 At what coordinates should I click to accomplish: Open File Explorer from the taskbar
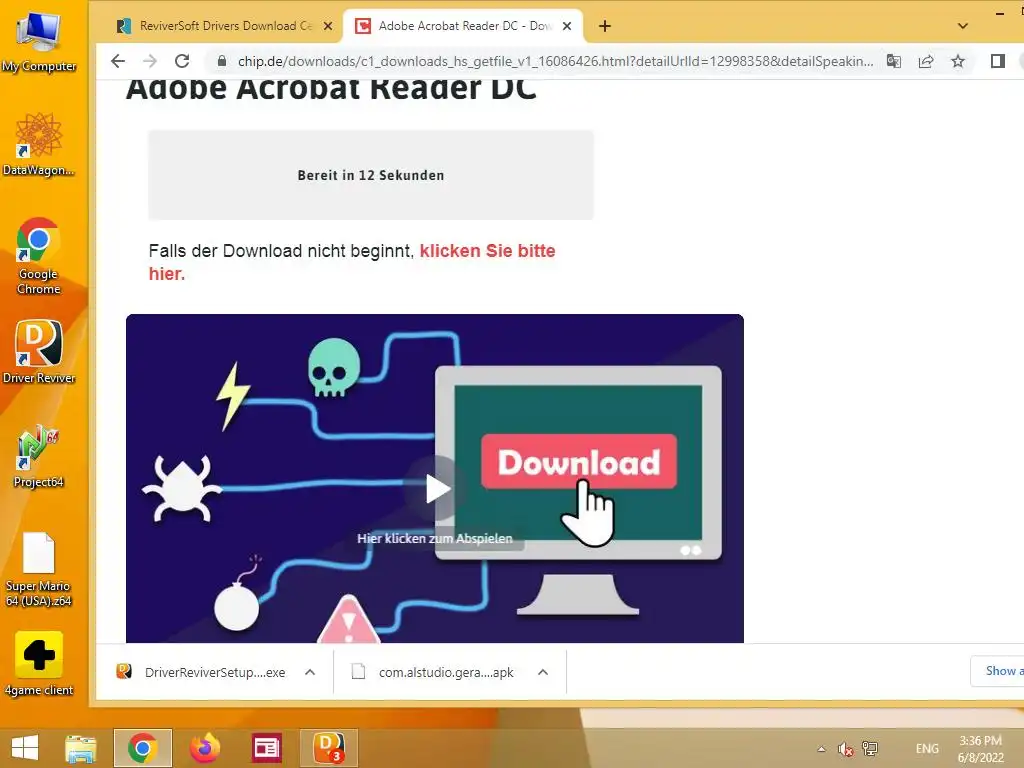tap(81, 748)
